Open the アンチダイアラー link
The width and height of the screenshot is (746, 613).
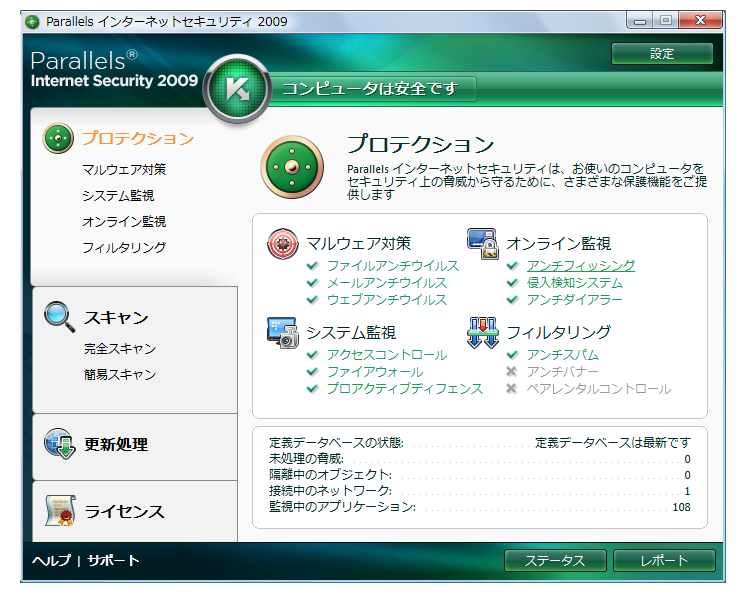pos(574,300)
